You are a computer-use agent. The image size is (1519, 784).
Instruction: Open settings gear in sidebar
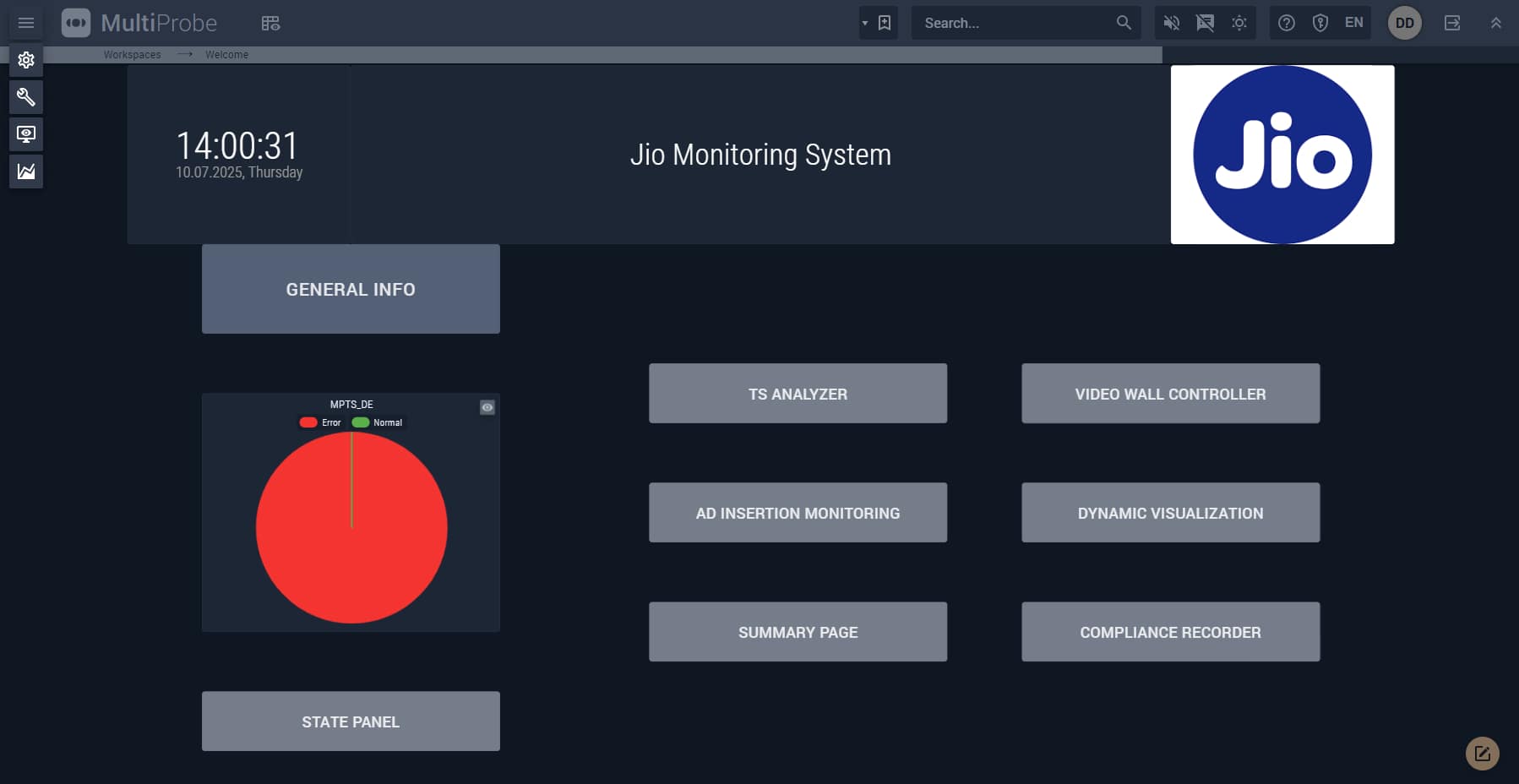26,60
